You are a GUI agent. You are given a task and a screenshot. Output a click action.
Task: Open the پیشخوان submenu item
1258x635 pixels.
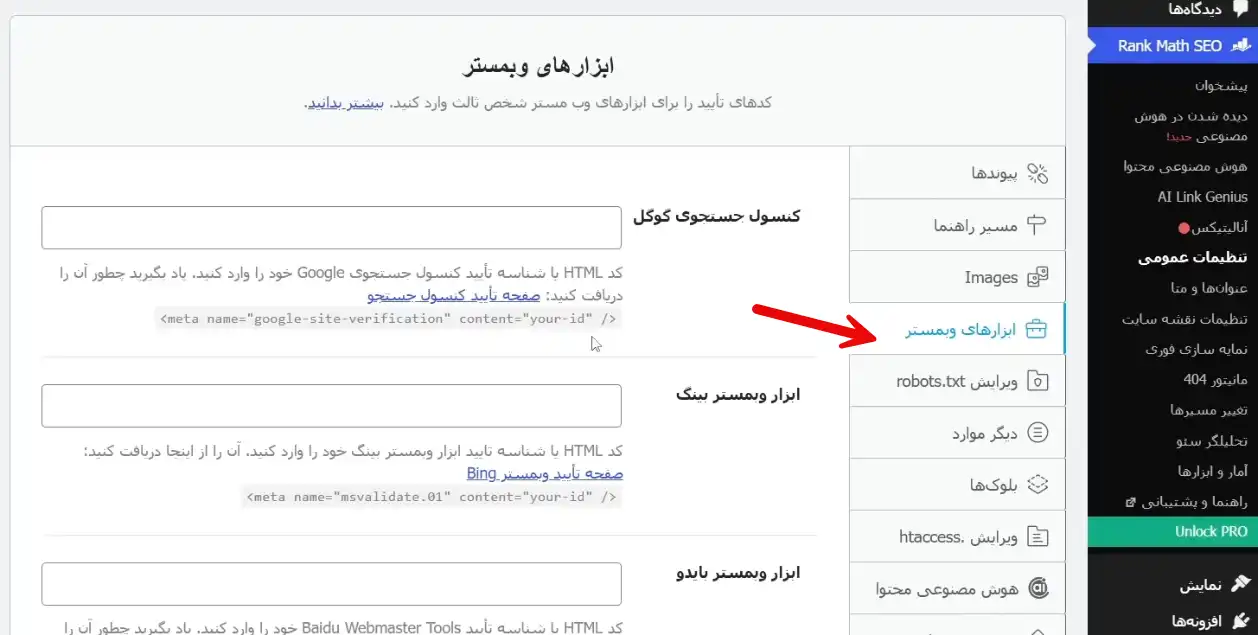click(x=1221, y=86)
